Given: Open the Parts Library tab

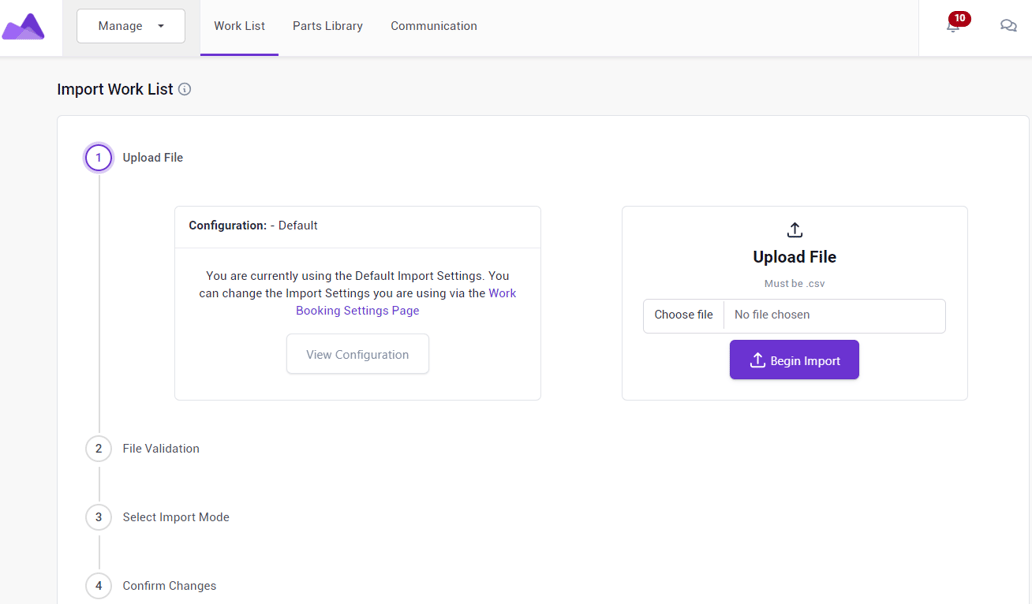Looking at the screenshot, I should 328,26.
